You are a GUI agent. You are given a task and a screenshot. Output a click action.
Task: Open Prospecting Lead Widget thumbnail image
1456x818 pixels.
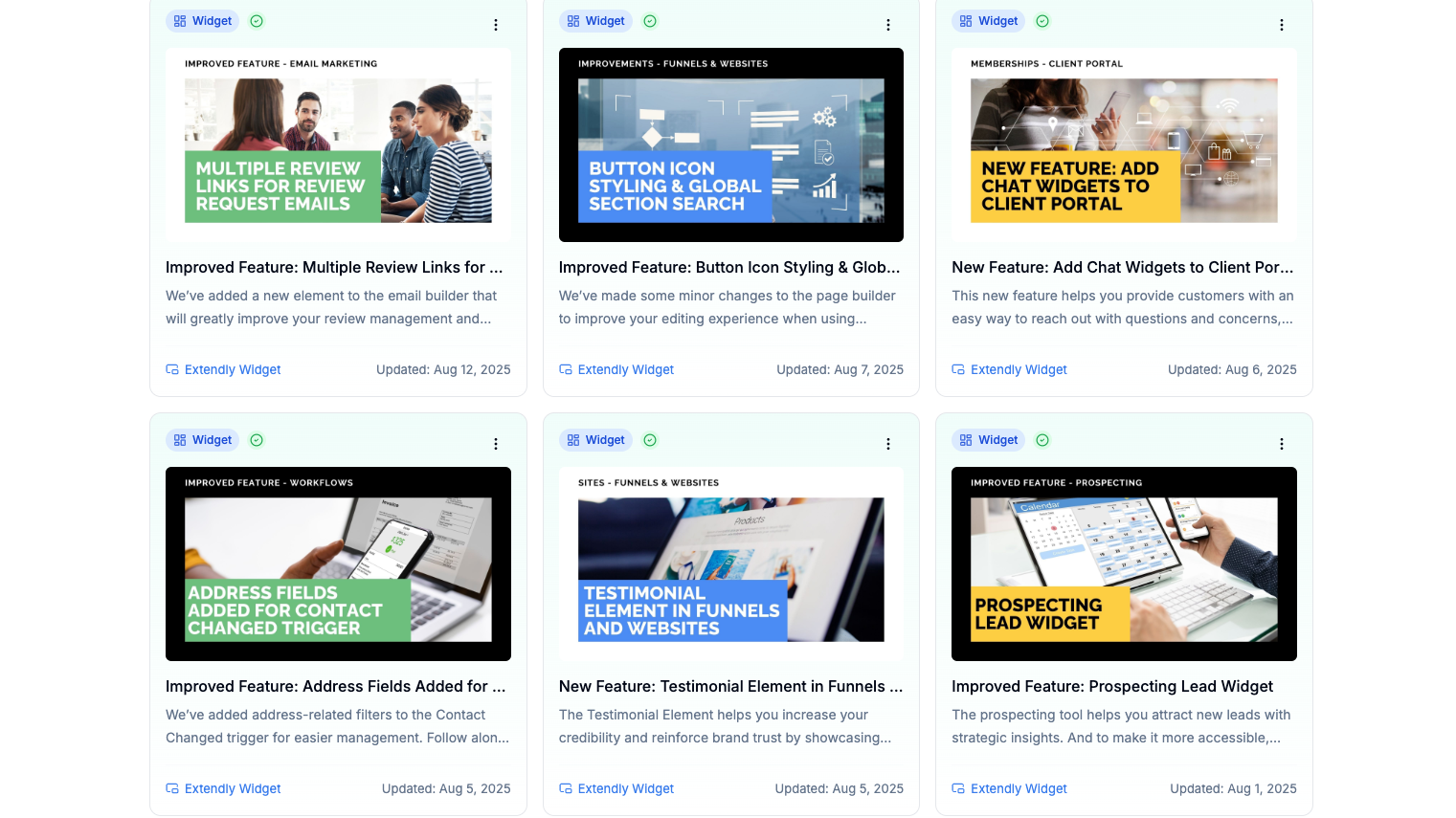coord(1124,564)
